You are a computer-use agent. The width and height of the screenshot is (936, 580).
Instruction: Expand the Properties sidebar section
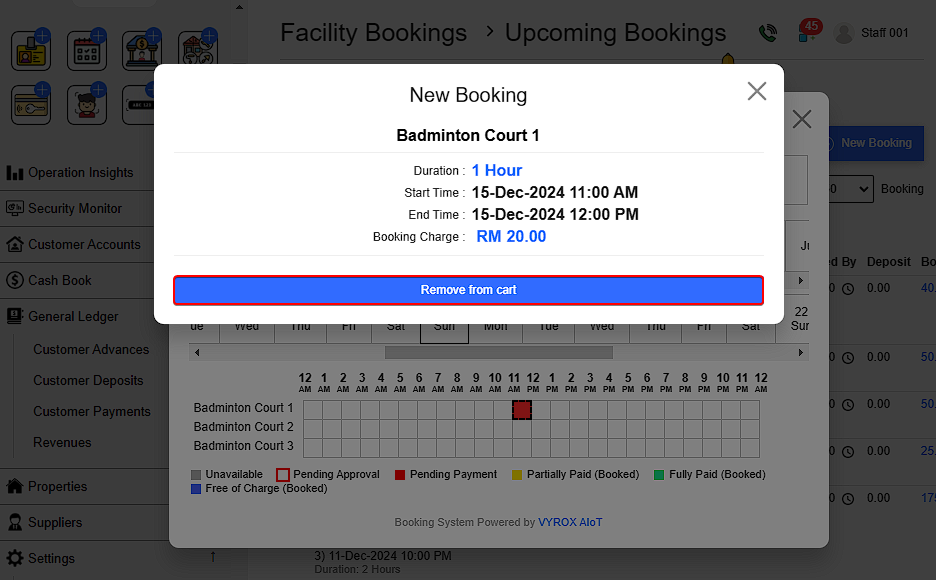tap(57, 486)
